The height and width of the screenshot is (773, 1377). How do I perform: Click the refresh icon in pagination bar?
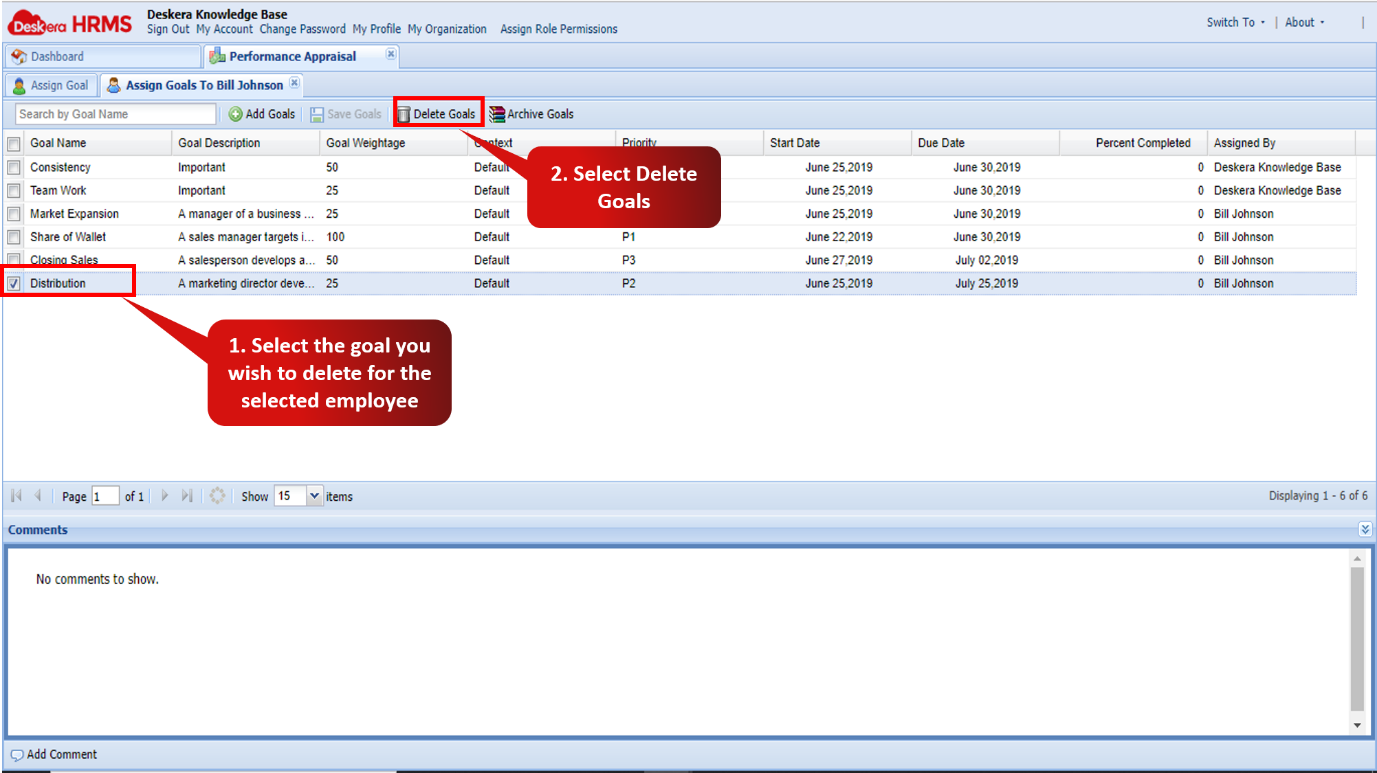tap(217, 496)
